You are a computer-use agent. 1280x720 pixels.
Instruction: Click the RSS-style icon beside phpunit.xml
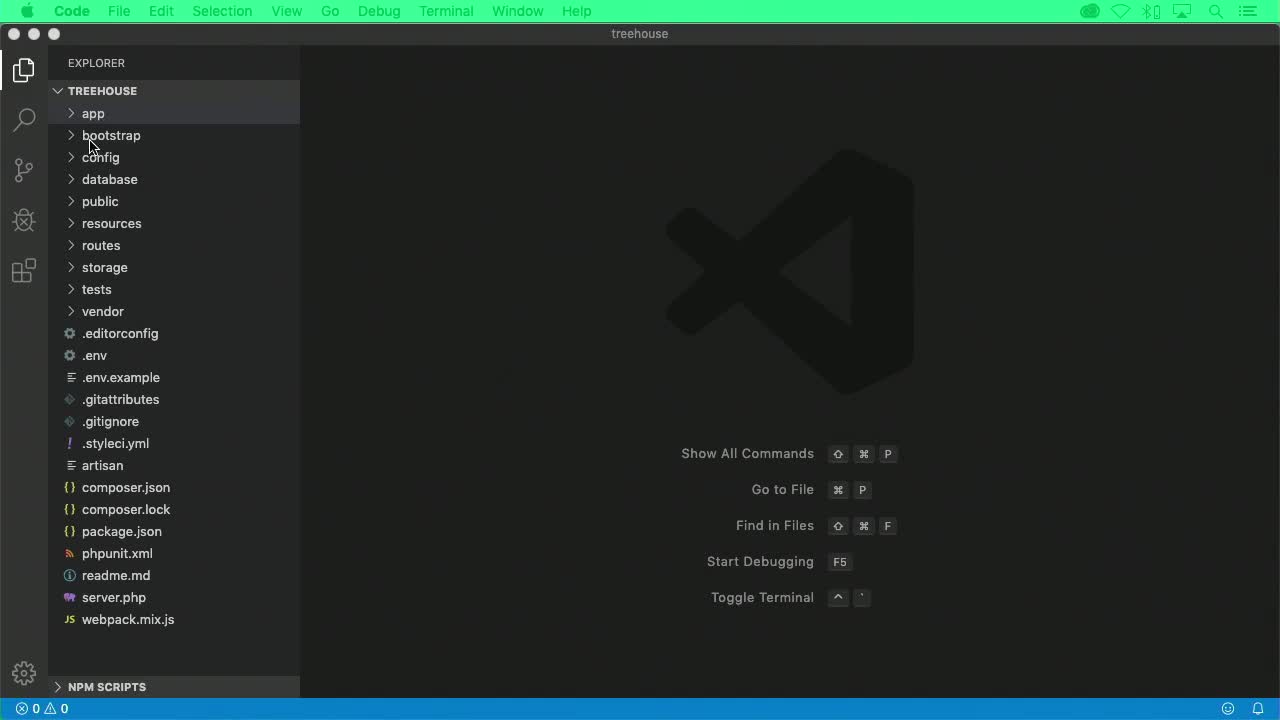point(70,553)
